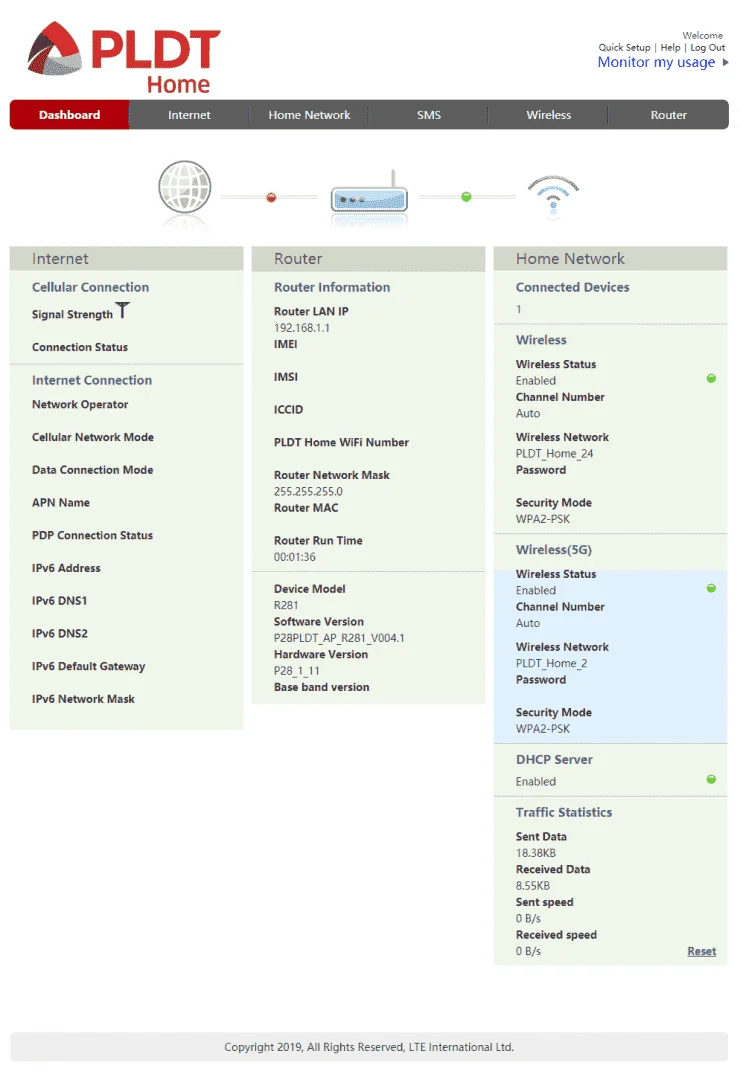
Task: Open the Dashboard tab
Action: (70, 115)
